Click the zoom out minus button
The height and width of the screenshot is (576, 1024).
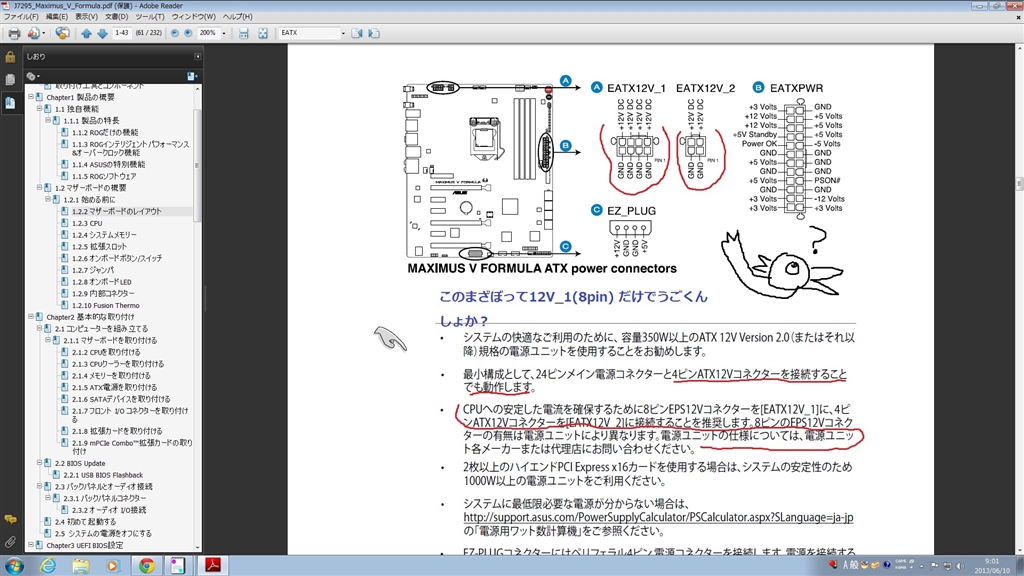tap(175, 33)
